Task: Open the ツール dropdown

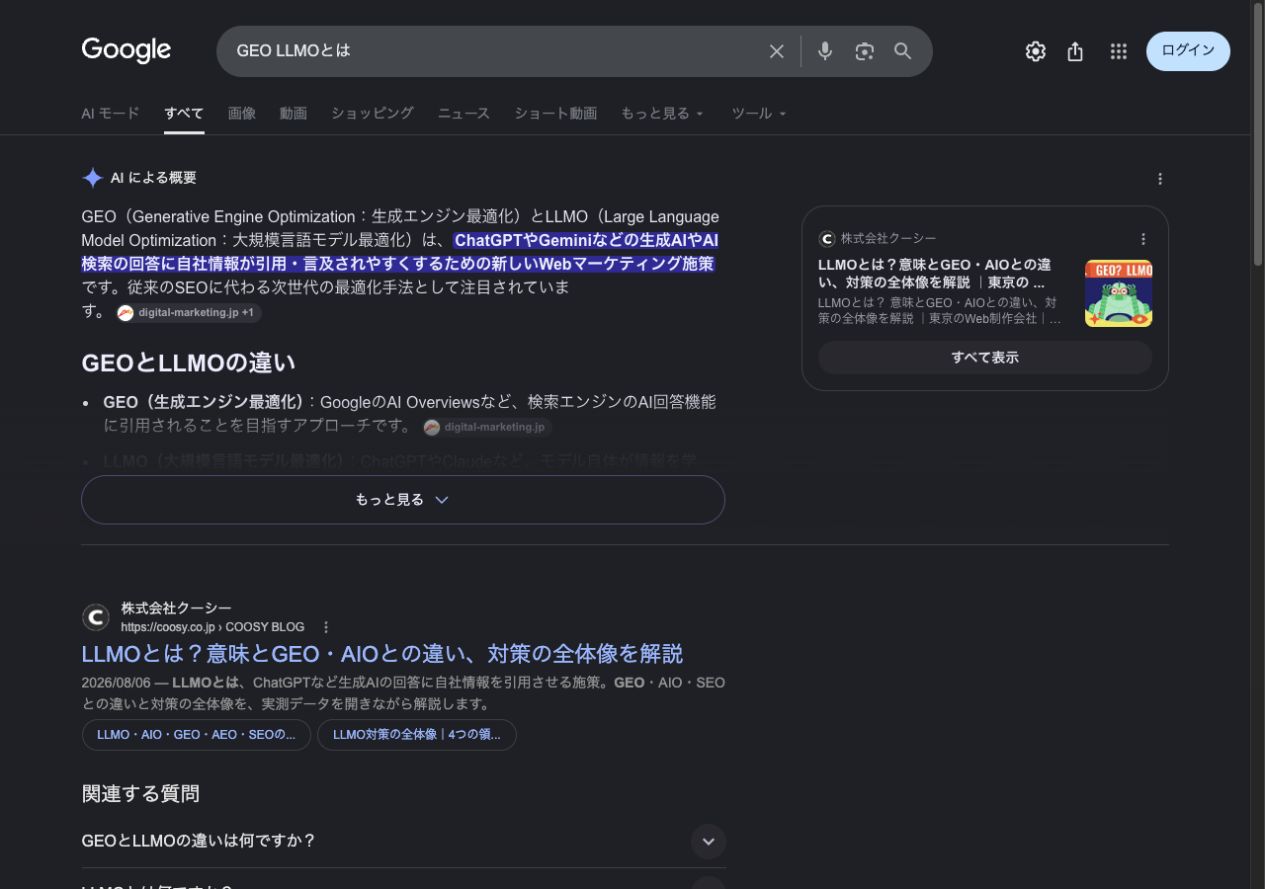Action: click(x=759, y=114)
